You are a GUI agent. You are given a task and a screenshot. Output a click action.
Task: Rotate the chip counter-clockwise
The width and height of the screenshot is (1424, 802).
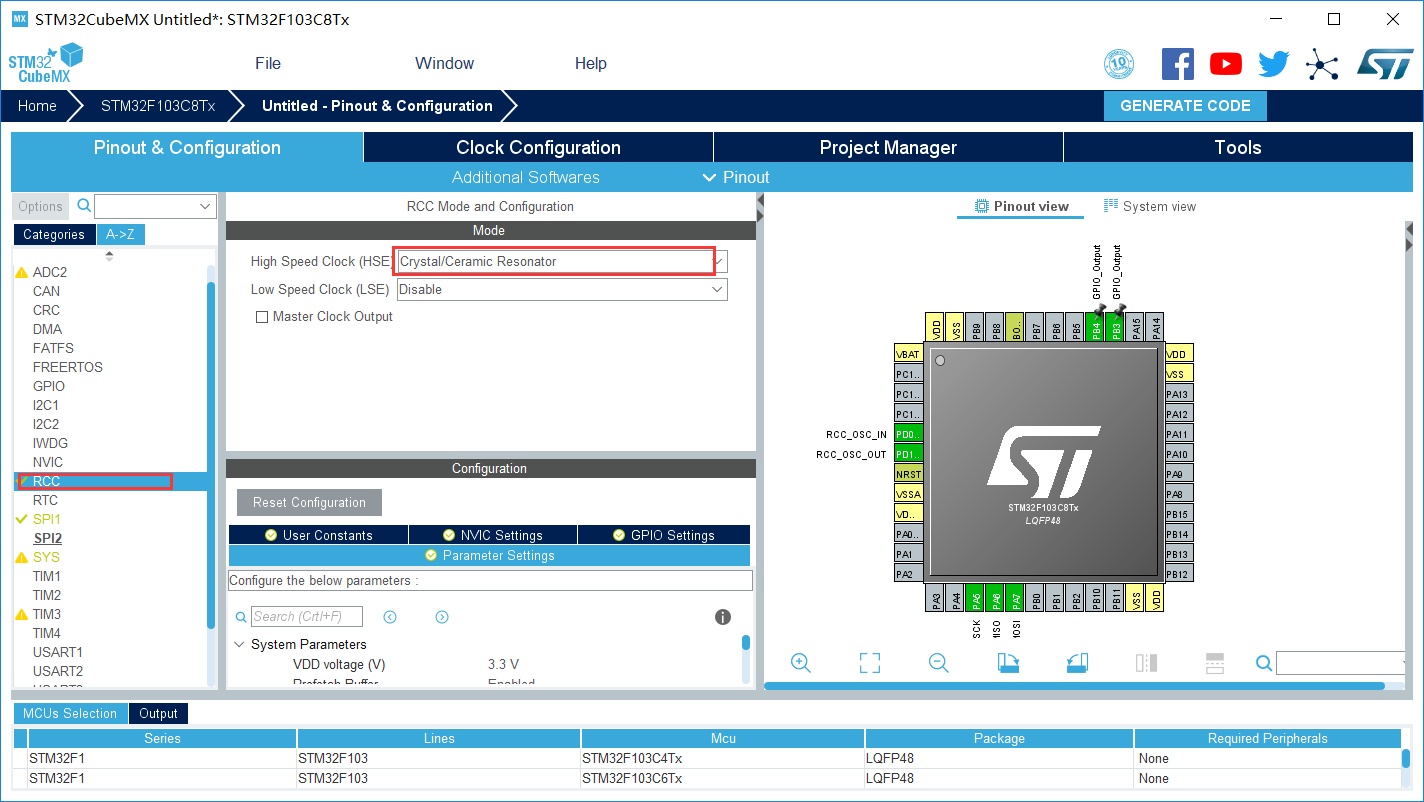click(1077, 663)
